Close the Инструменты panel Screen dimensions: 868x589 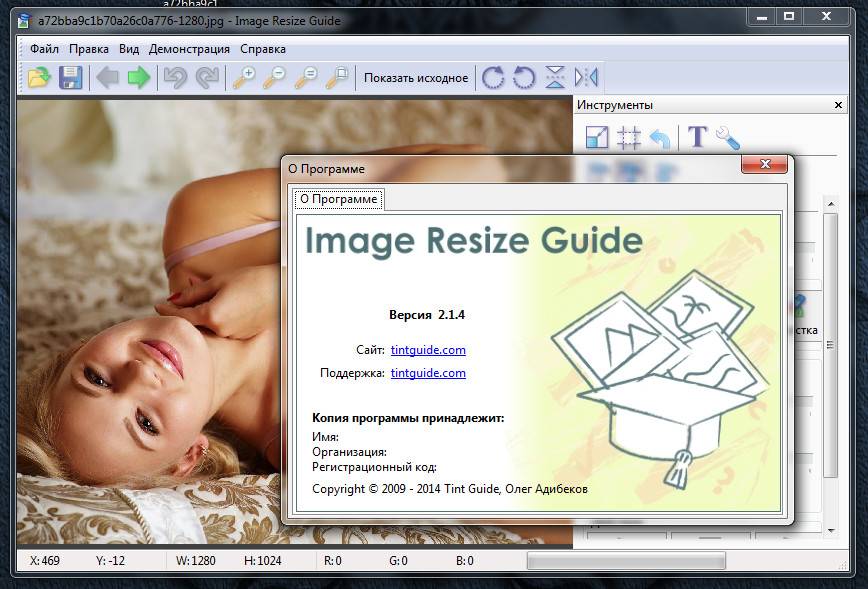(x=838, y=105)
